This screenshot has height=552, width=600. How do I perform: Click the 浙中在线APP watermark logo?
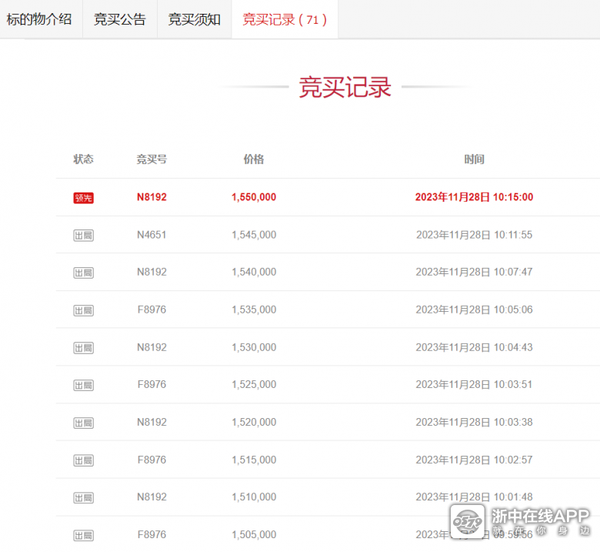point(520,522)
